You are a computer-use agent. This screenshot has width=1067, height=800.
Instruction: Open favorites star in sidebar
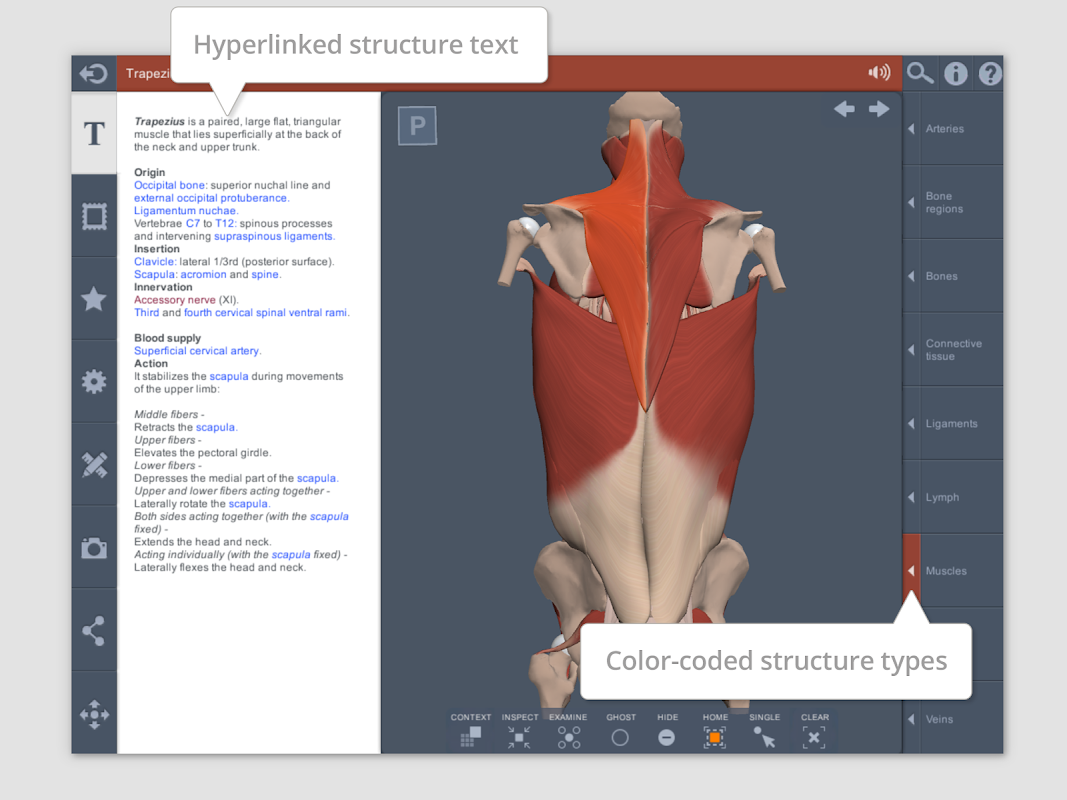(x=94, y=299)
